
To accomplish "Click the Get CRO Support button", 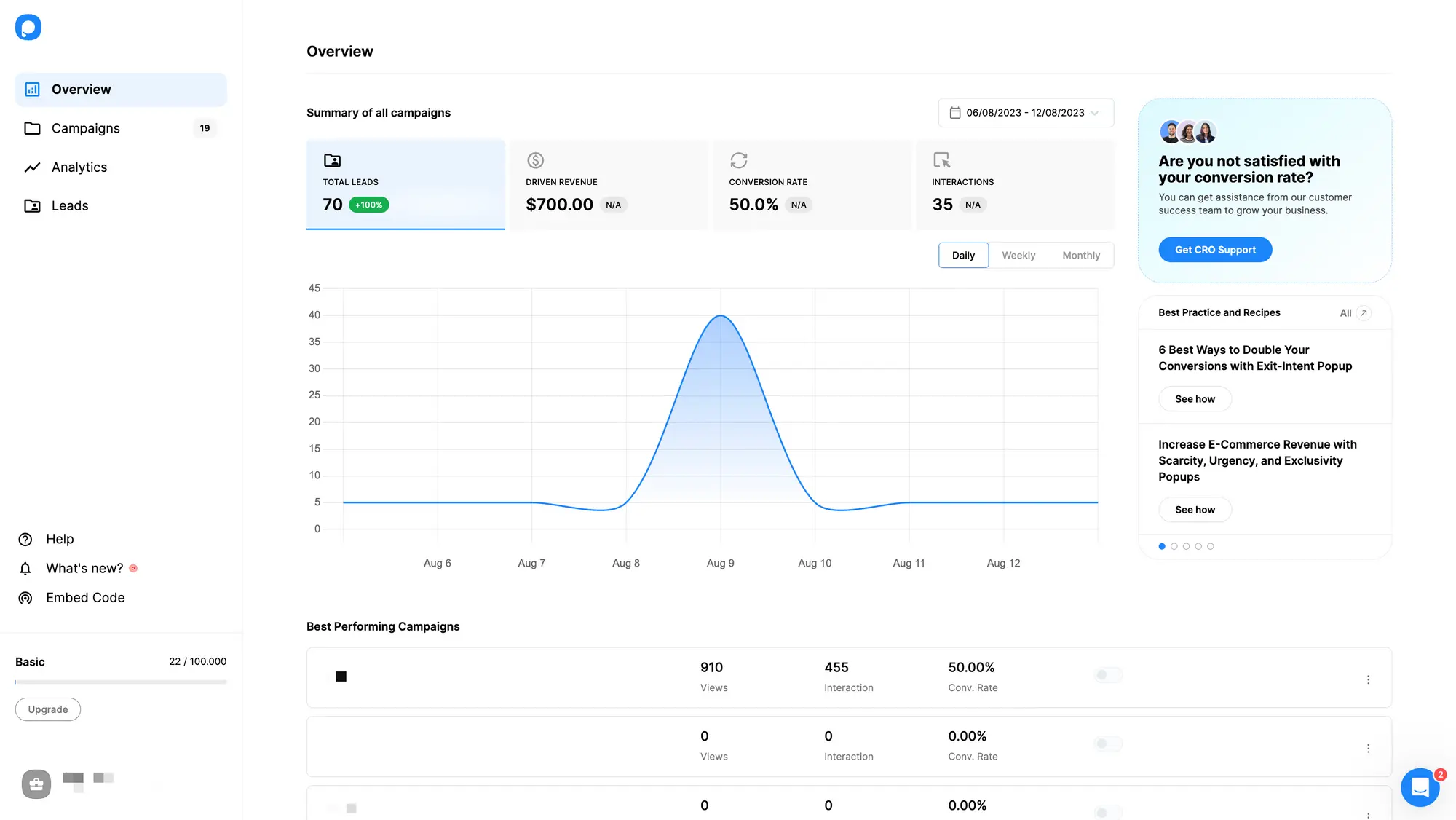I will pos(1215,250).
